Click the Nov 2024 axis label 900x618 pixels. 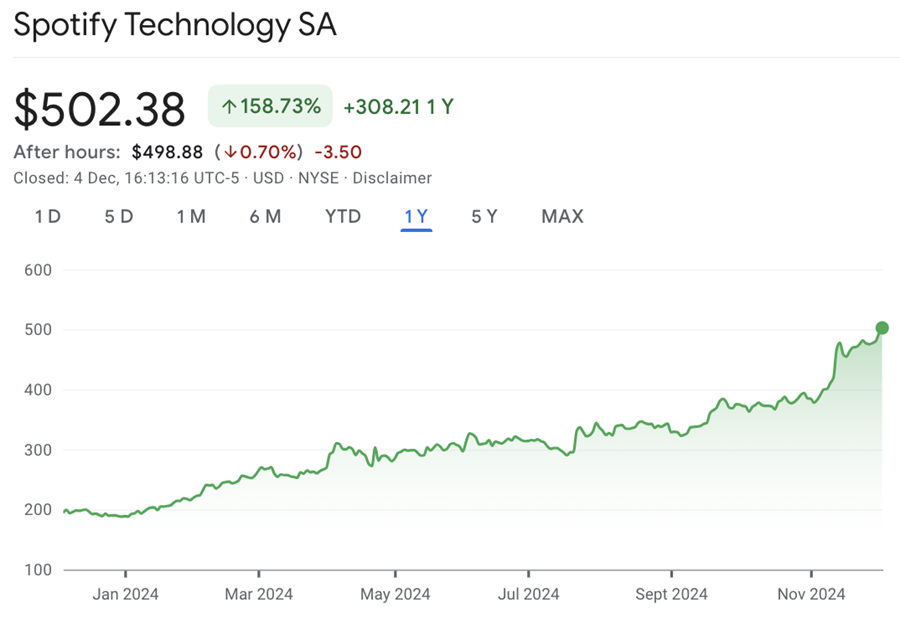811,594
